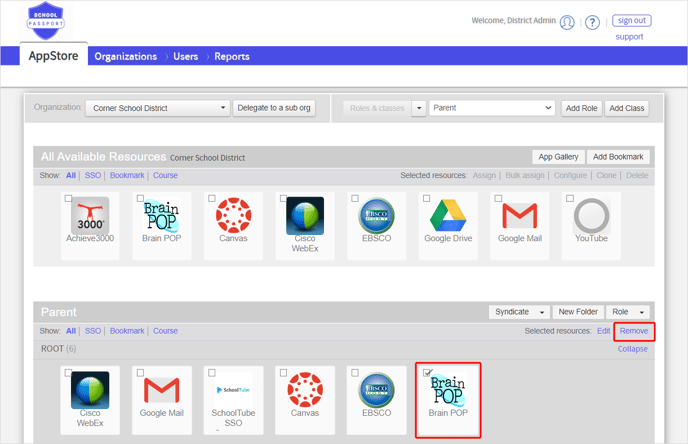Click the Clone selected resources link
The height and width of the screenshot is (444, 688).
tap(606, 175)
